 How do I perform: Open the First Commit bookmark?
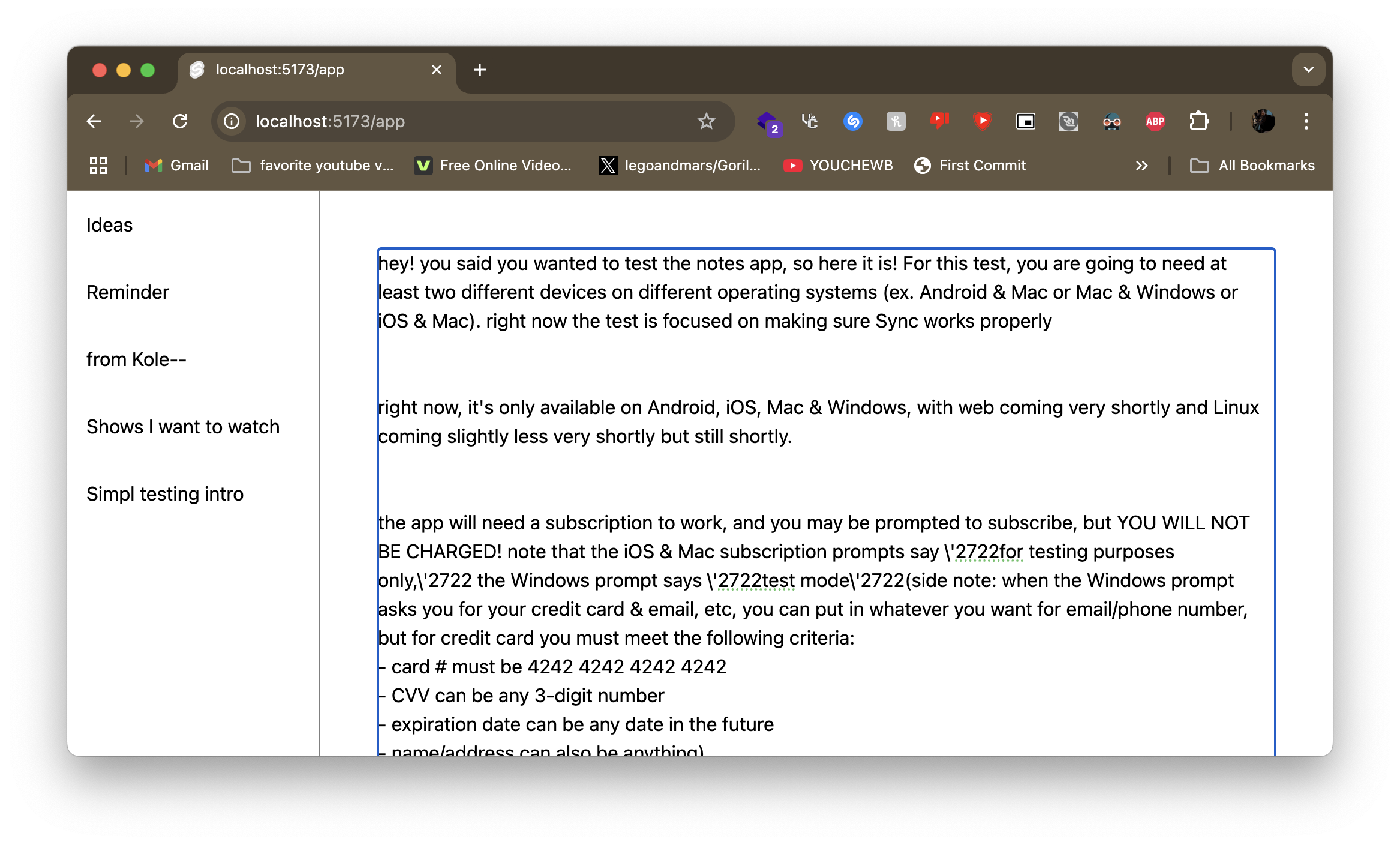pos(970,166)
